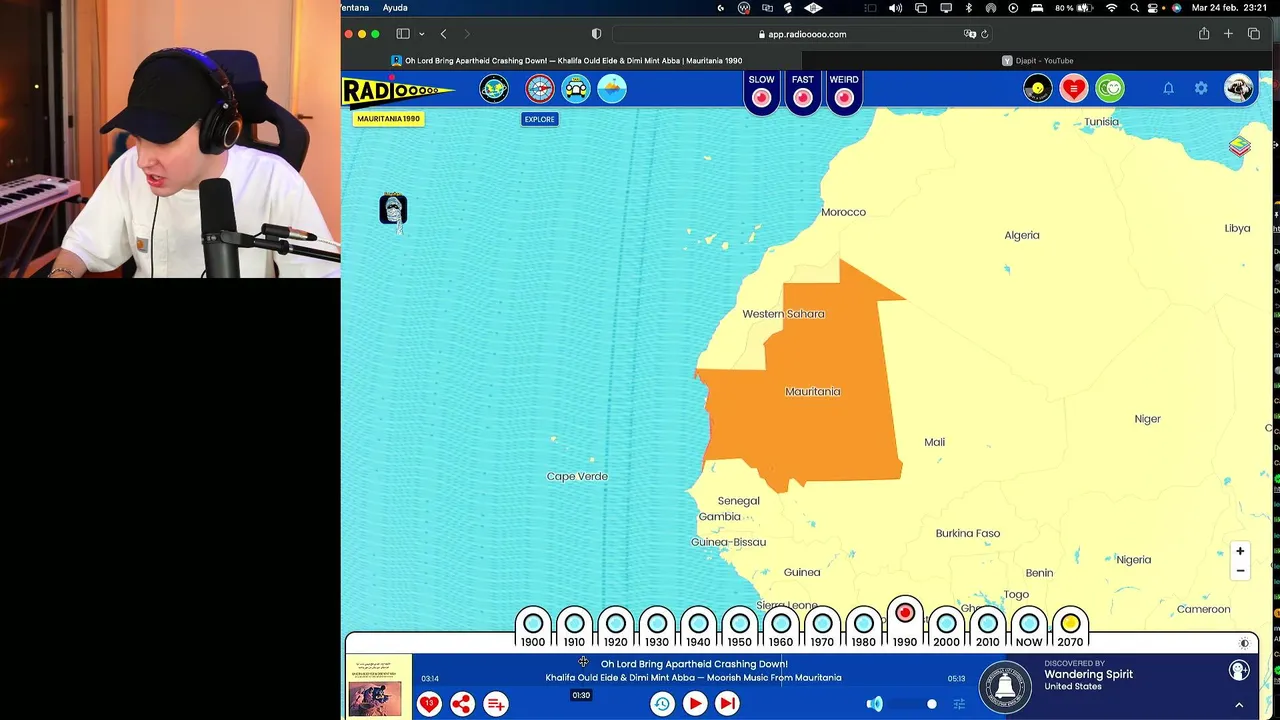Click the Safari address bar
The height and width of the screenshot is (720, 1280).
tap(802, 34)
